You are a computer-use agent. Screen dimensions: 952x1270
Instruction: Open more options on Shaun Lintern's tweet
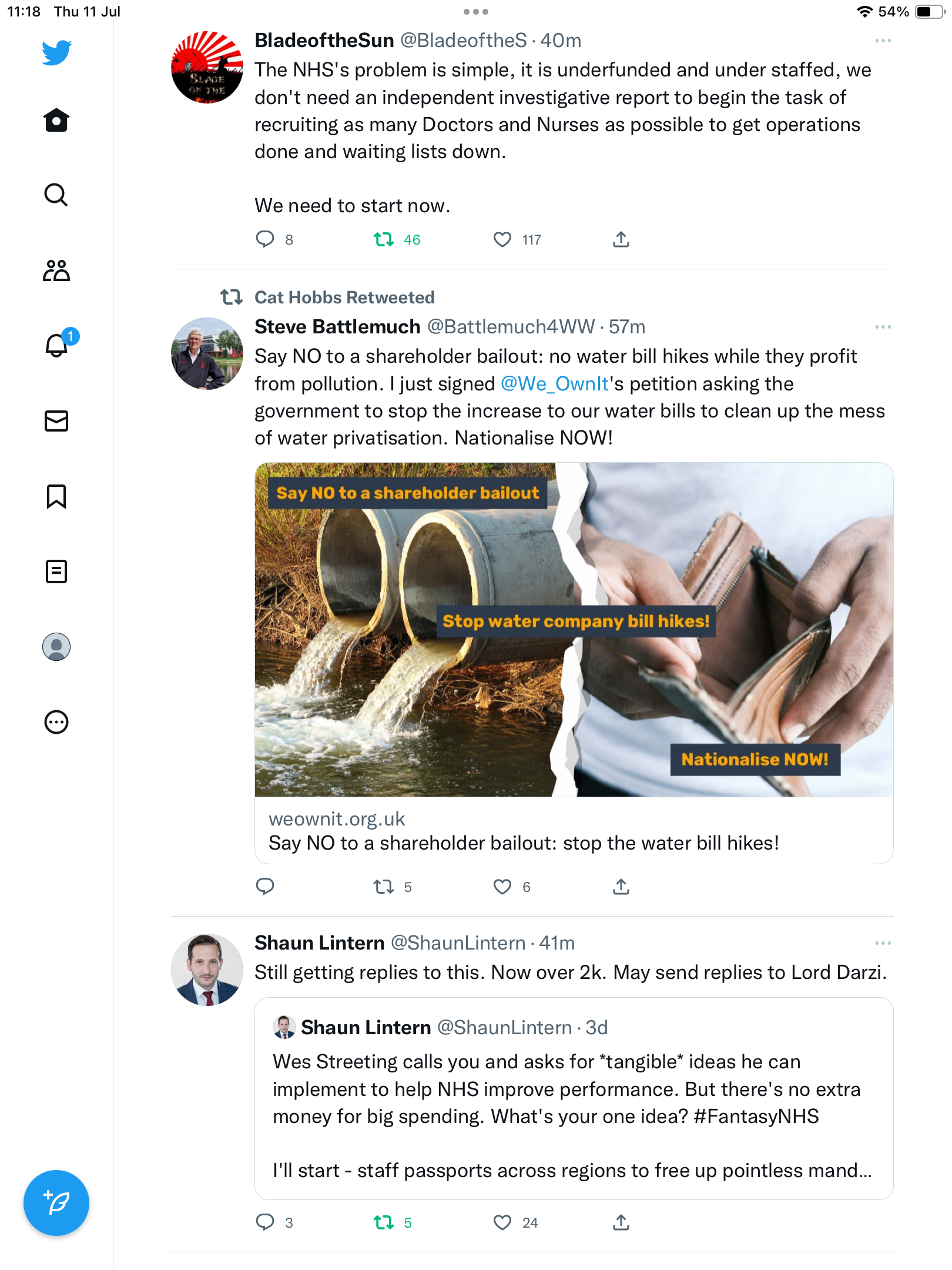tap(883, 943)
